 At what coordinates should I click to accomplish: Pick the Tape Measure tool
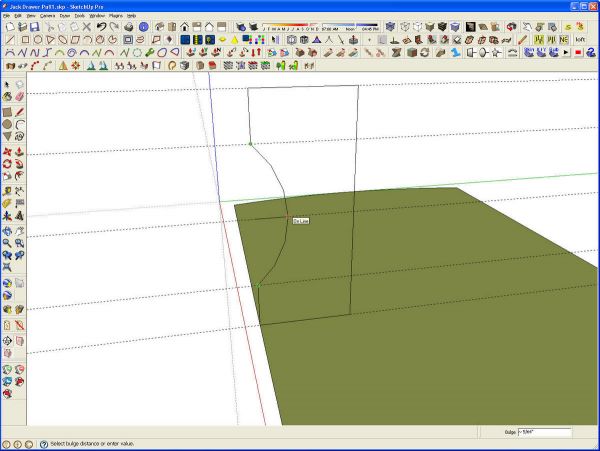click(7, 191)
